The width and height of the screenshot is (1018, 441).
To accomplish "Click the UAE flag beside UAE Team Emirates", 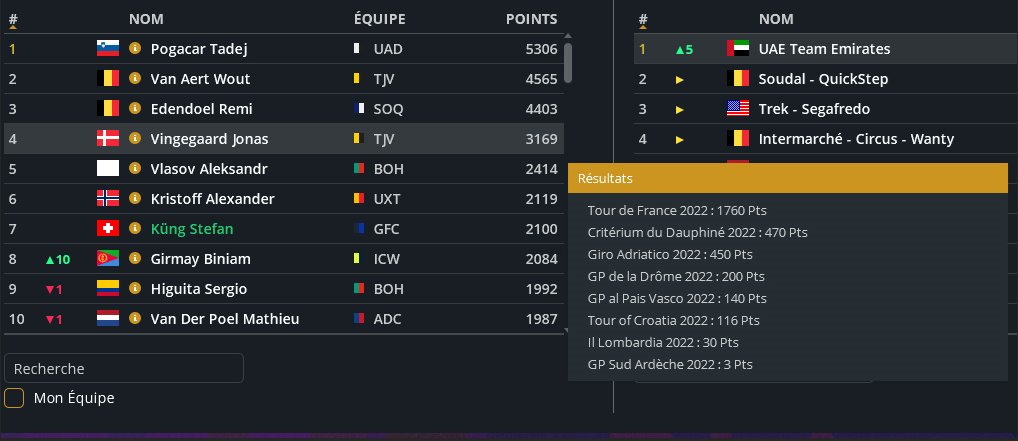I will [x=738, y=49].
